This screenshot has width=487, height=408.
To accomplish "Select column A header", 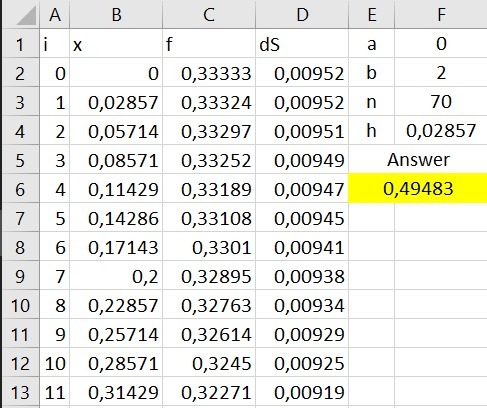I will tap(55, 14).
